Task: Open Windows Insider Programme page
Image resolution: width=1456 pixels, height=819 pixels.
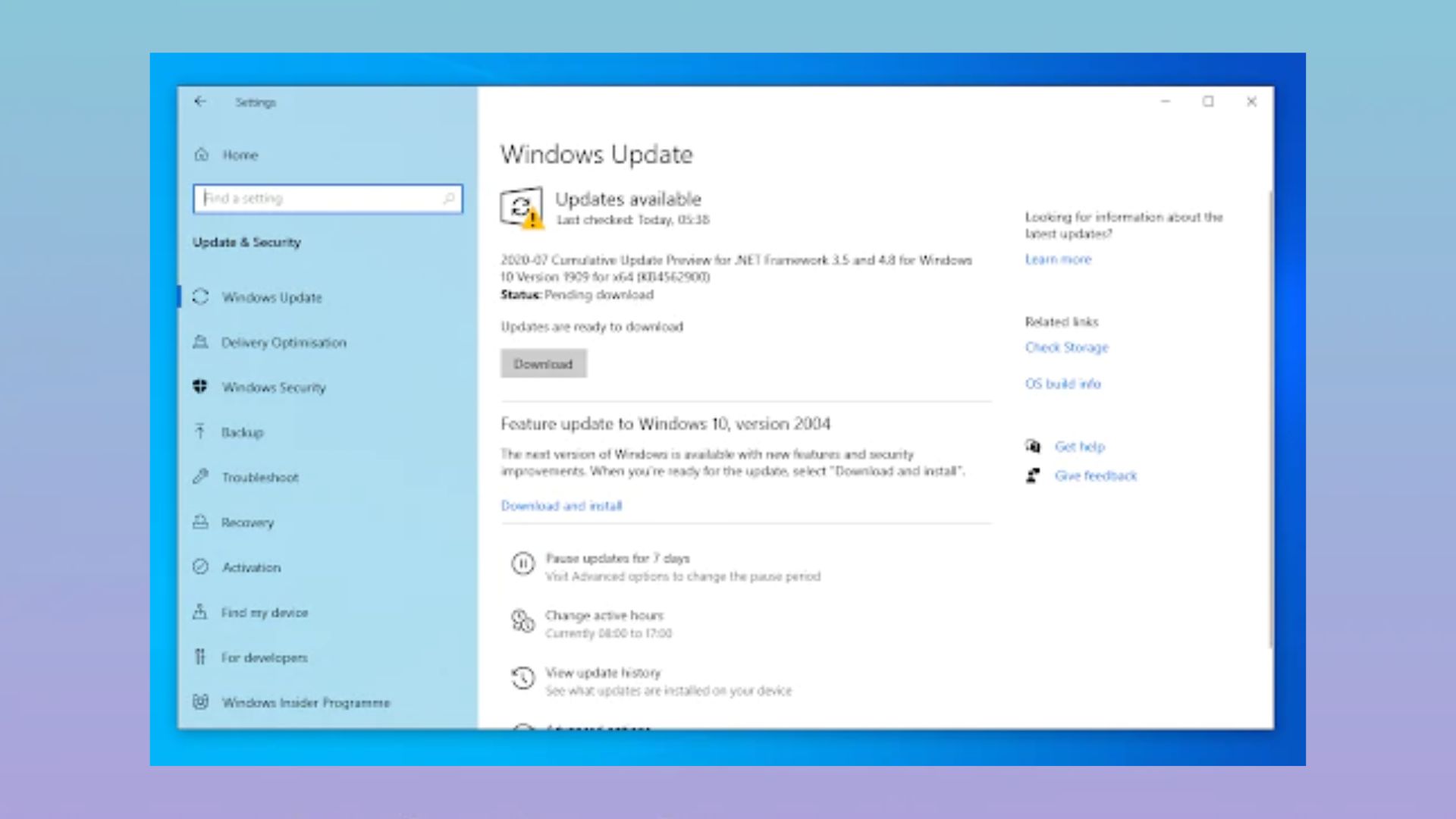Action: pos(306,702)
